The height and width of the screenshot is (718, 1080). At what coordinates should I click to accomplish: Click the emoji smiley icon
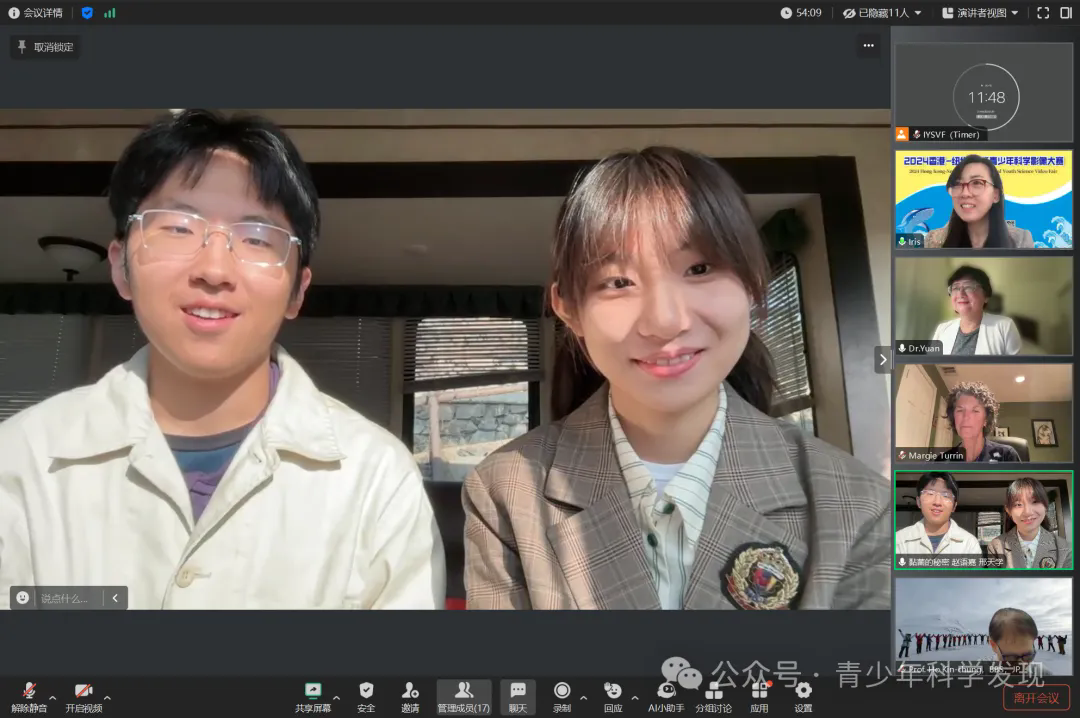23,597
